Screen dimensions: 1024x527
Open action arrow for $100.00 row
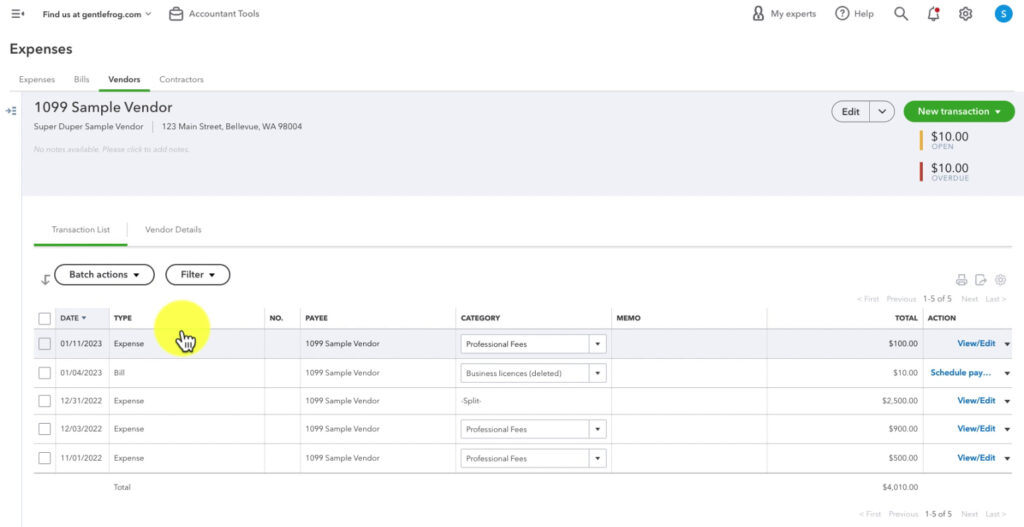click(1006, 344)
